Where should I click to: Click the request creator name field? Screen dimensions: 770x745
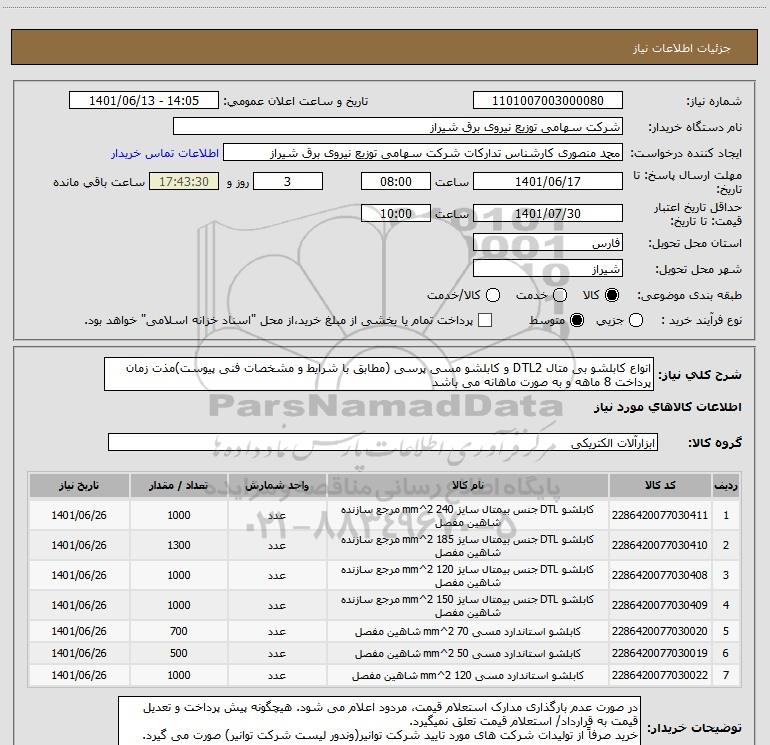pos(423,153)
